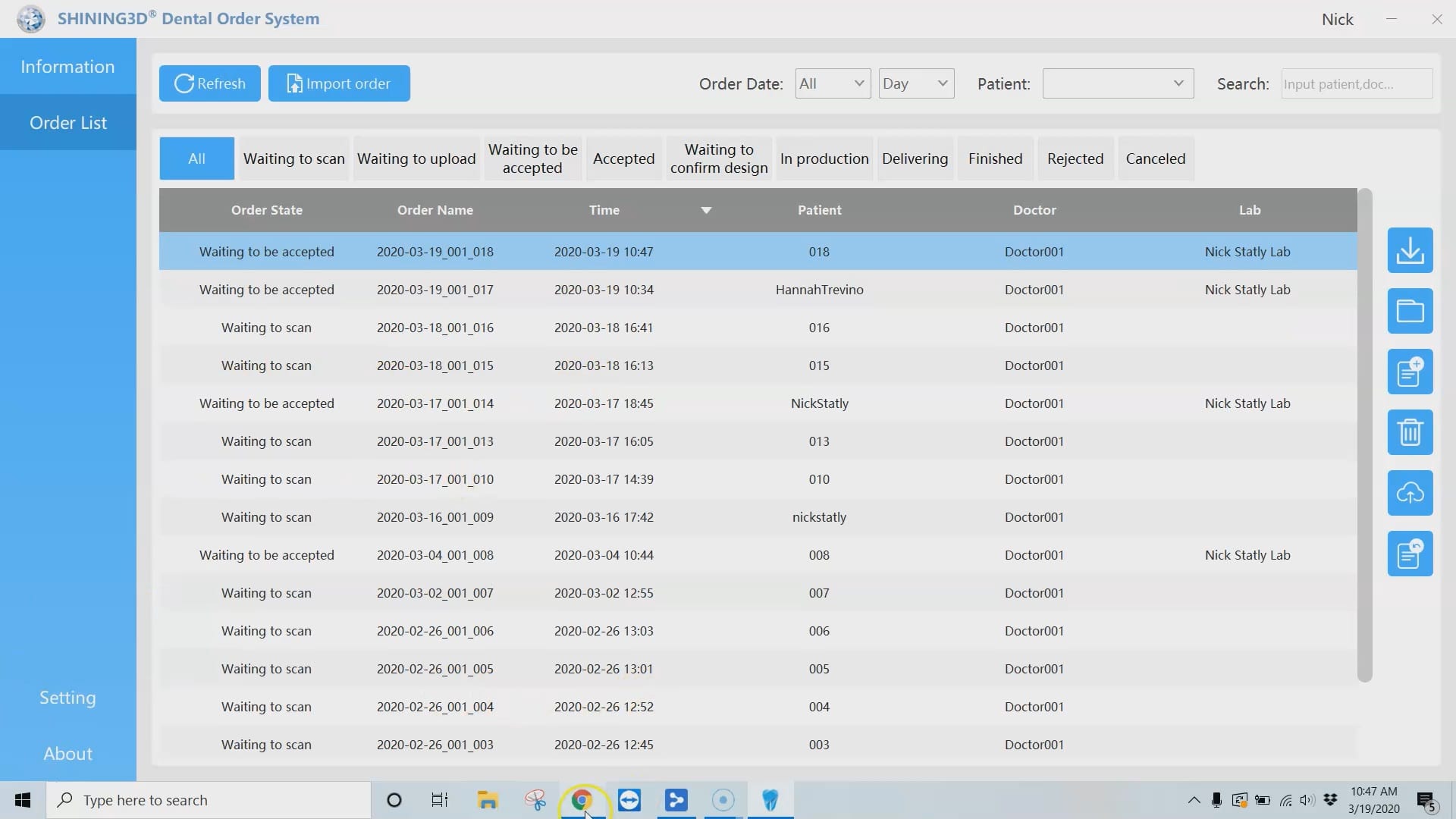Click the Windows taskbar search box
Image resolution: width=1456 pixels, height=819 pixels.
[x=209, y=800]
